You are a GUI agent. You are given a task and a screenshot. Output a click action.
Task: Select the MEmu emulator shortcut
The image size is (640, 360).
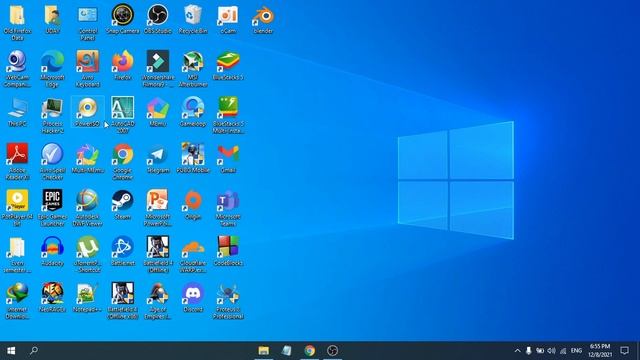(158, 112)
